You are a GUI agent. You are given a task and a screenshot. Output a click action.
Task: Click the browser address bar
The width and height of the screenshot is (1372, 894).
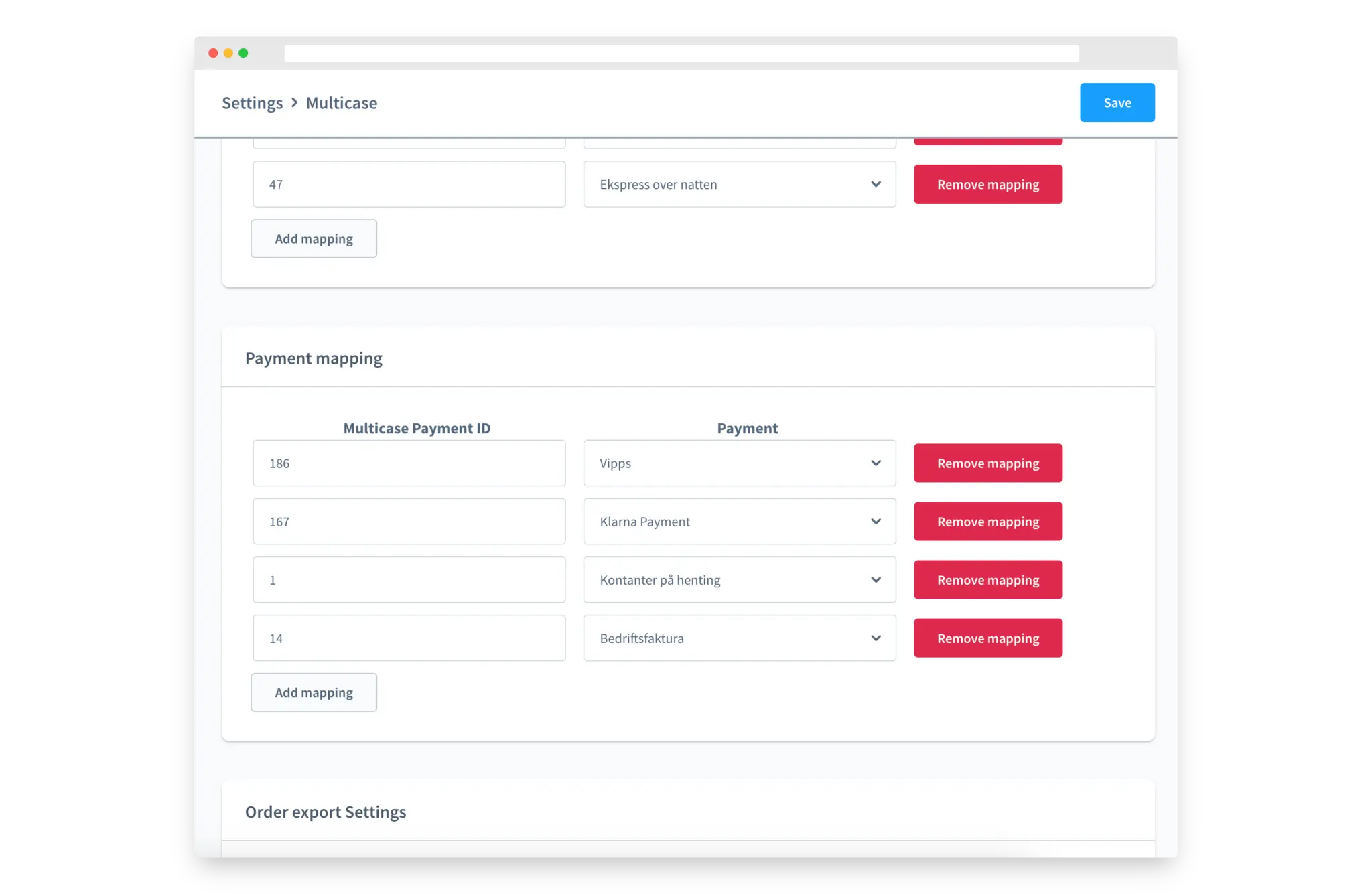681,54
